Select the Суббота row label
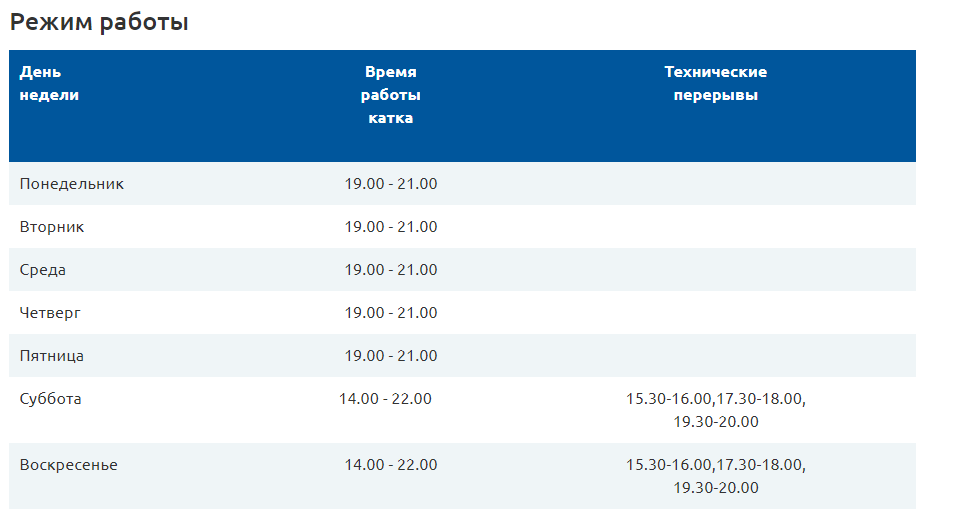 click(x=50, y=399)
